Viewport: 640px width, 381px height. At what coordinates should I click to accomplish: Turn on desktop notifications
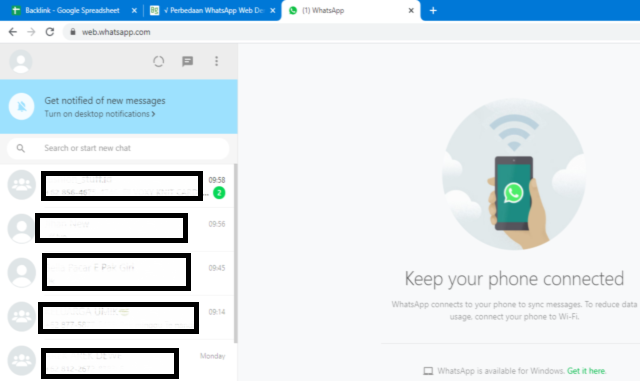[97, 114]
